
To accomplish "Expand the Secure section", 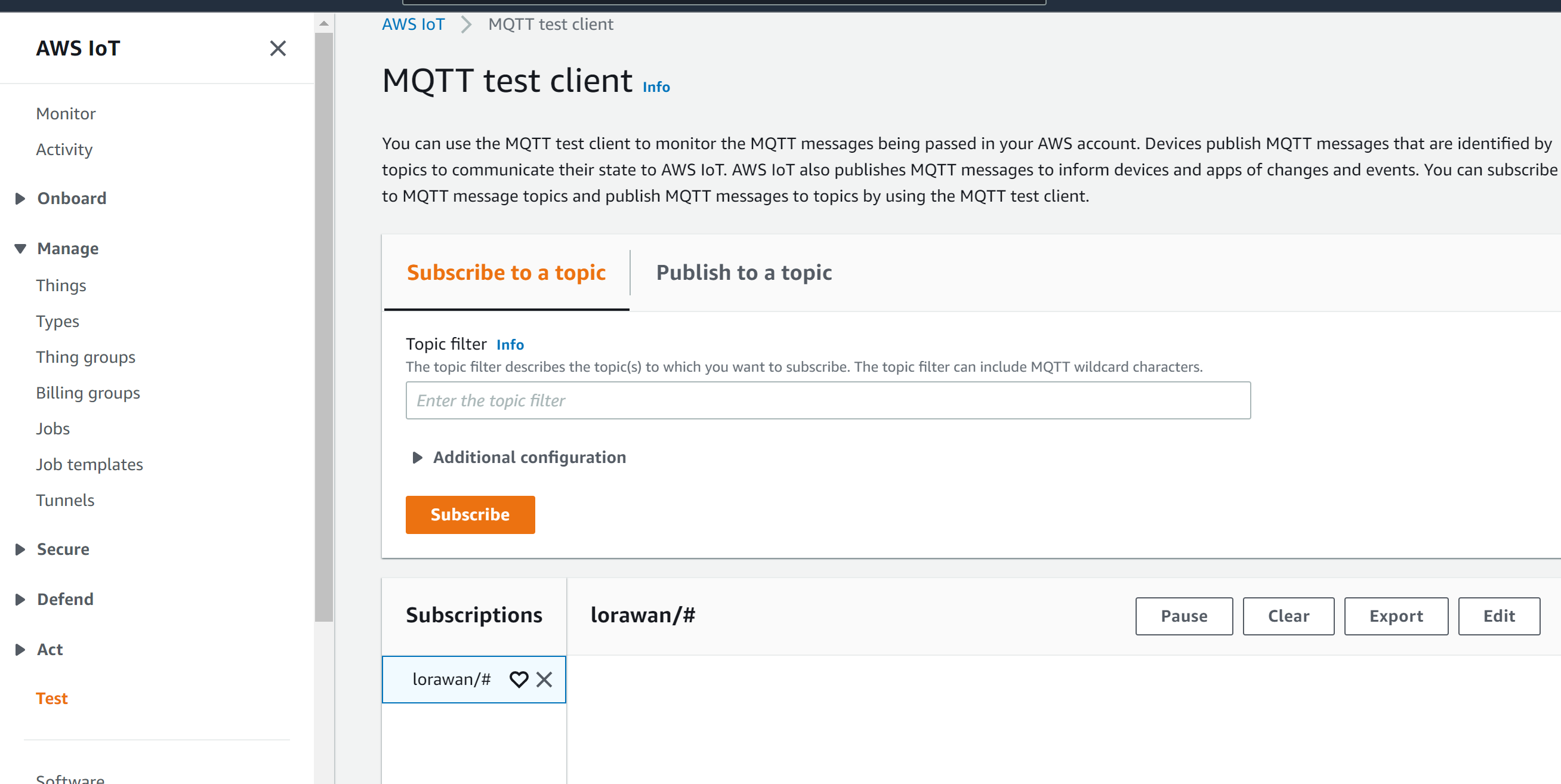I will coord(20,549).
